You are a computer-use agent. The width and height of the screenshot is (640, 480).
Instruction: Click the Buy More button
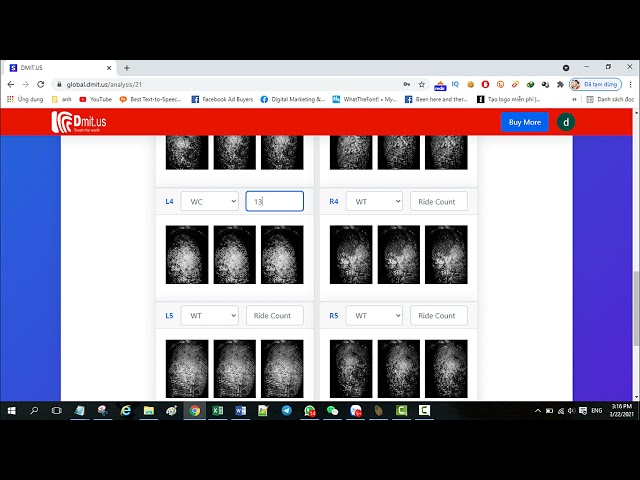[524, 122]
